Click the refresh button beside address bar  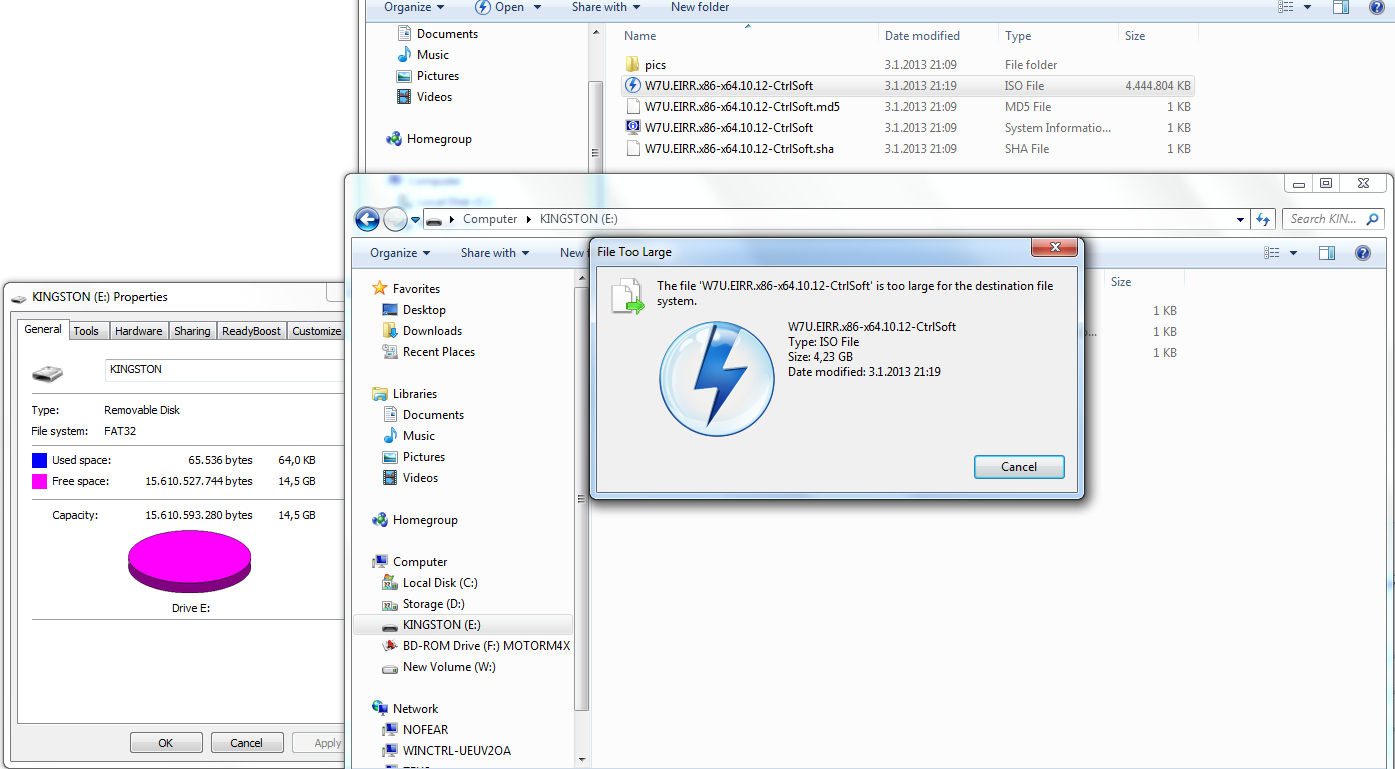click(1263, 219)
